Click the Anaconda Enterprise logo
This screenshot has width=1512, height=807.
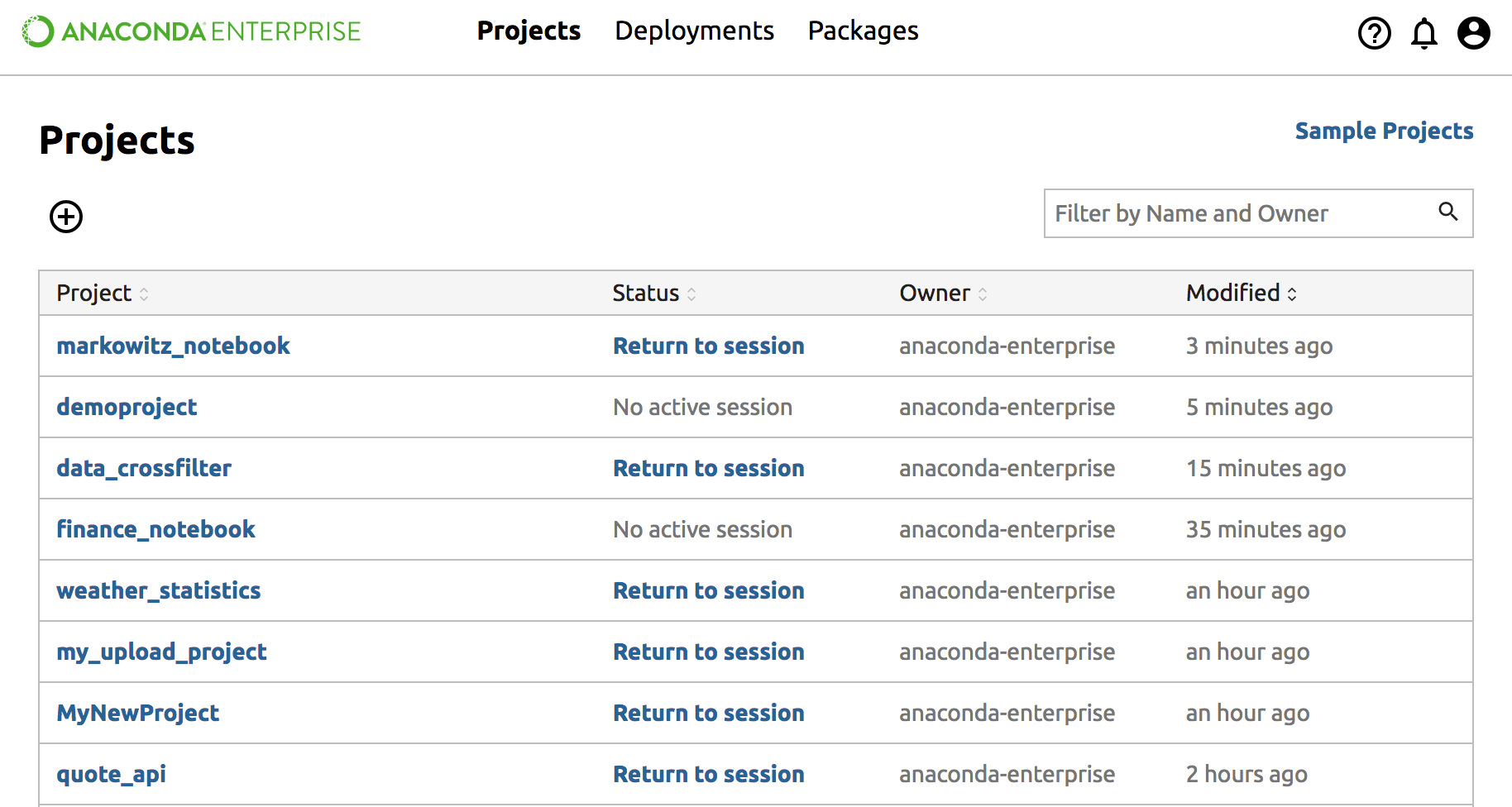point(191,31)
